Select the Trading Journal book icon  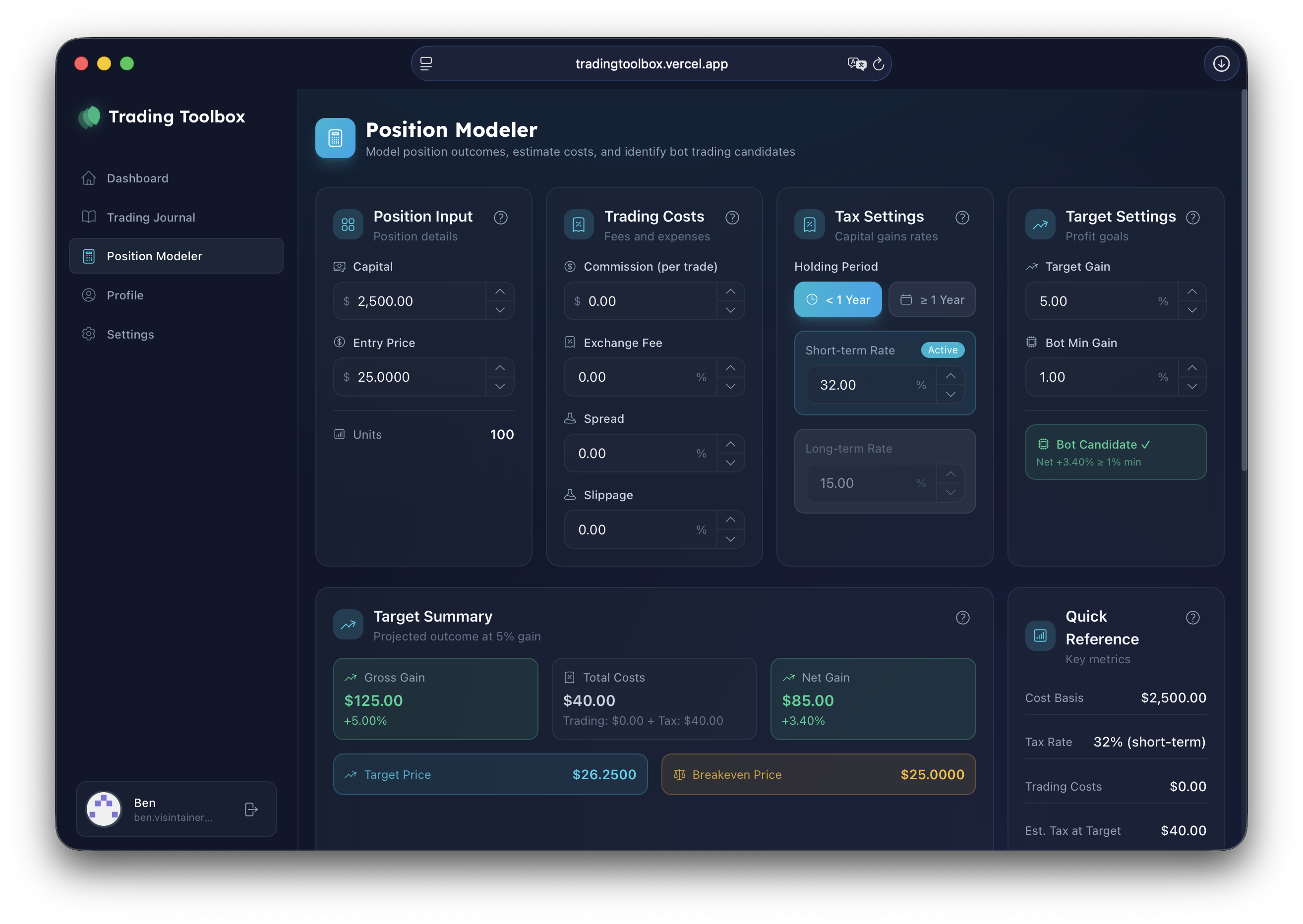[89, 217]
